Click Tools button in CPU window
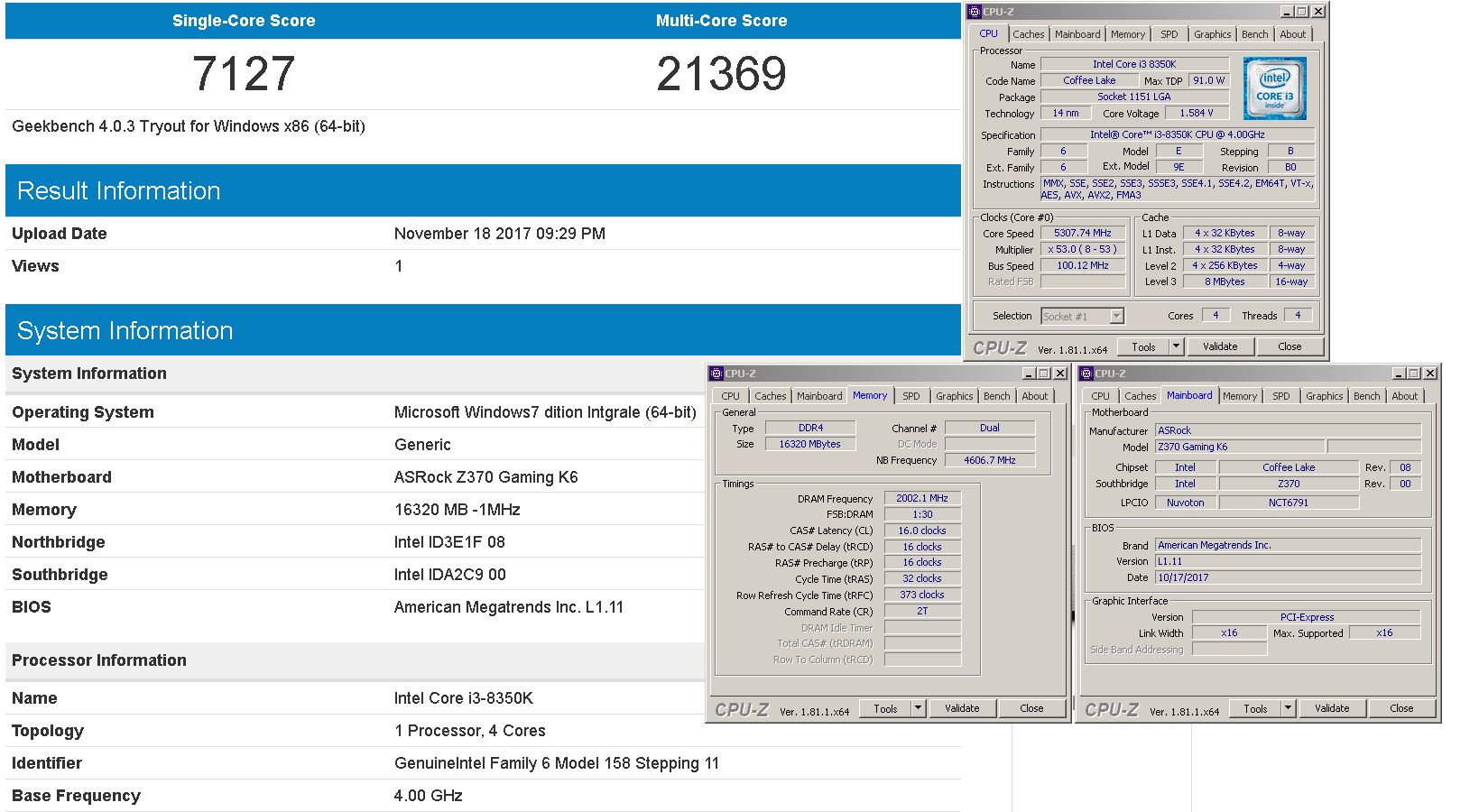This screenshot has width=1479, height=812. pos(1143,346)
